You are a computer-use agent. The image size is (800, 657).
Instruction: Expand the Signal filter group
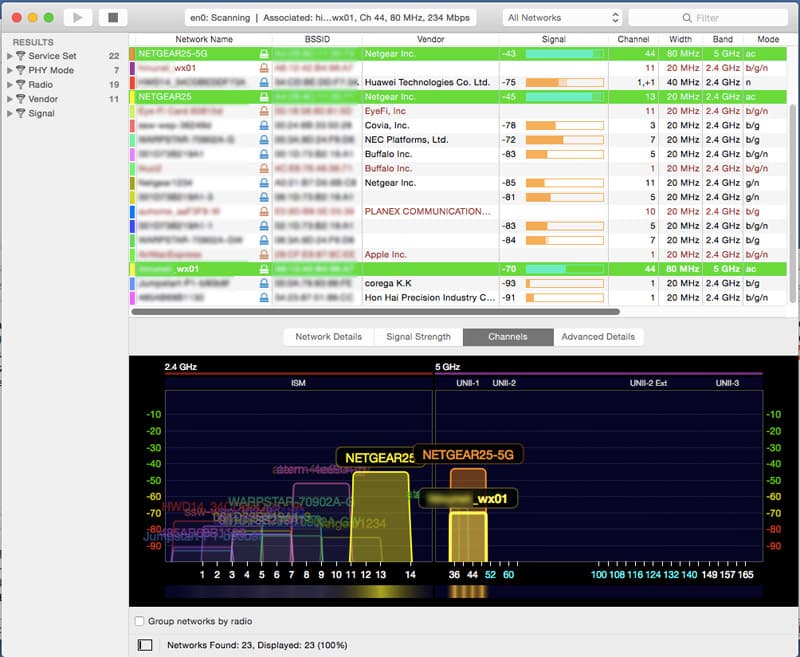pyautogui.click(x=10, y=114)
